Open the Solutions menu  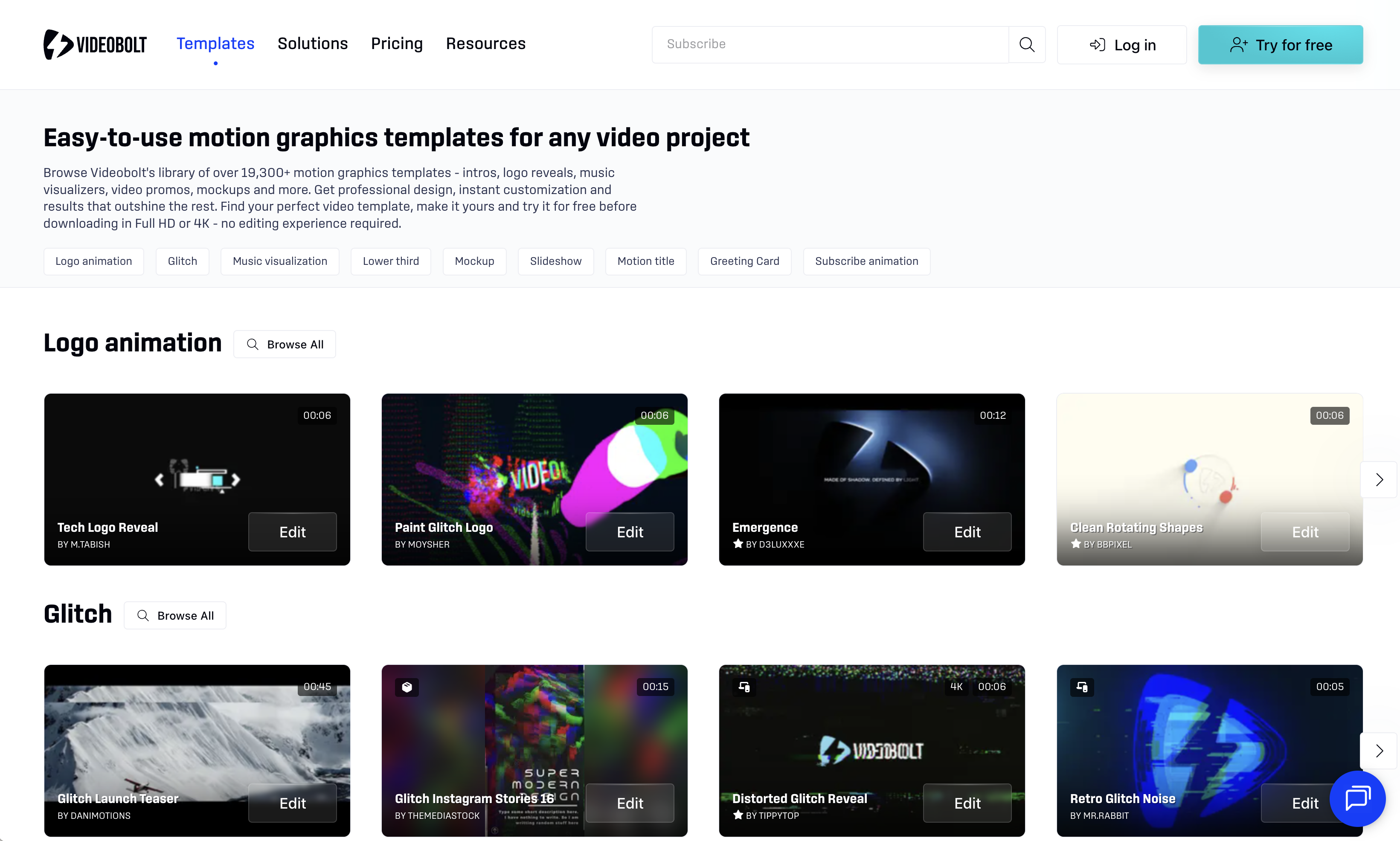point(313,43)
